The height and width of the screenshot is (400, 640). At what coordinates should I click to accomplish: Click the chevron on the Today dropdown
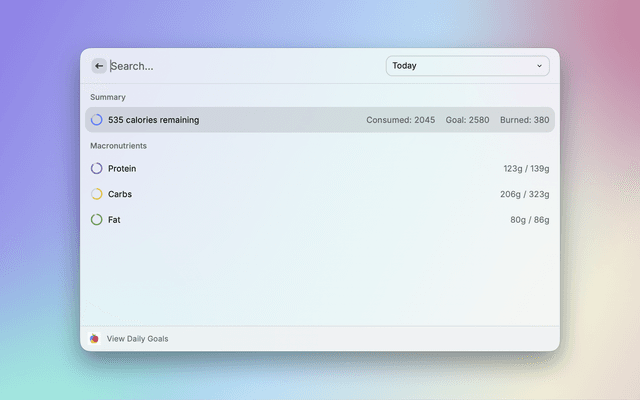539,66
